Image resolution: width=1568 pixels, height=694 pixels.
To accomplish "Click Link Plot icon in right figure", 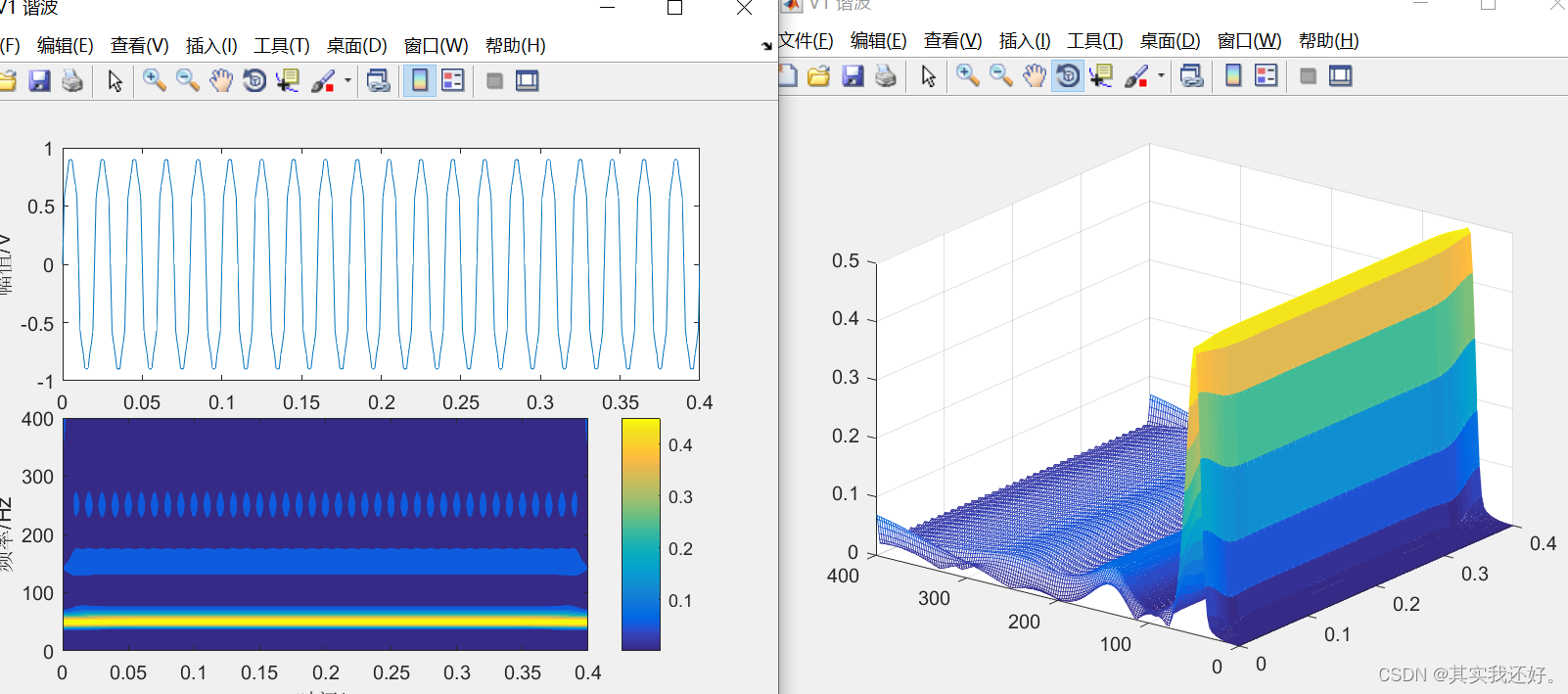I will pyautogui.click(x=1191, y=76).
